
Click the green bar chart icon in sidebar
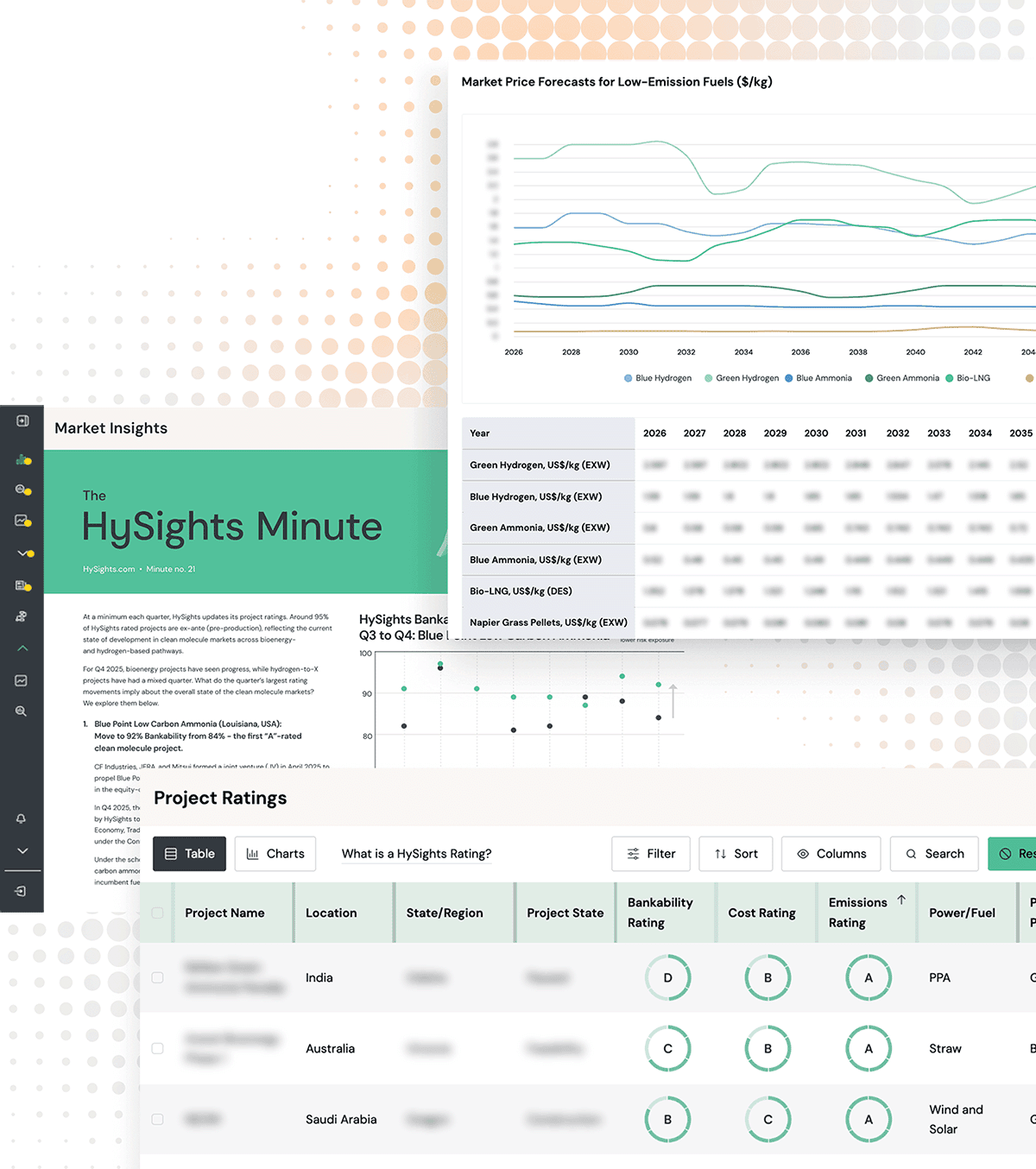(x=22, y=459)
